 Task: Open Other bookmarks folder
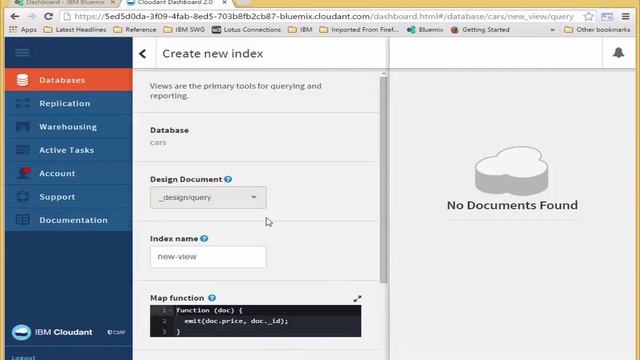(597, 30)
